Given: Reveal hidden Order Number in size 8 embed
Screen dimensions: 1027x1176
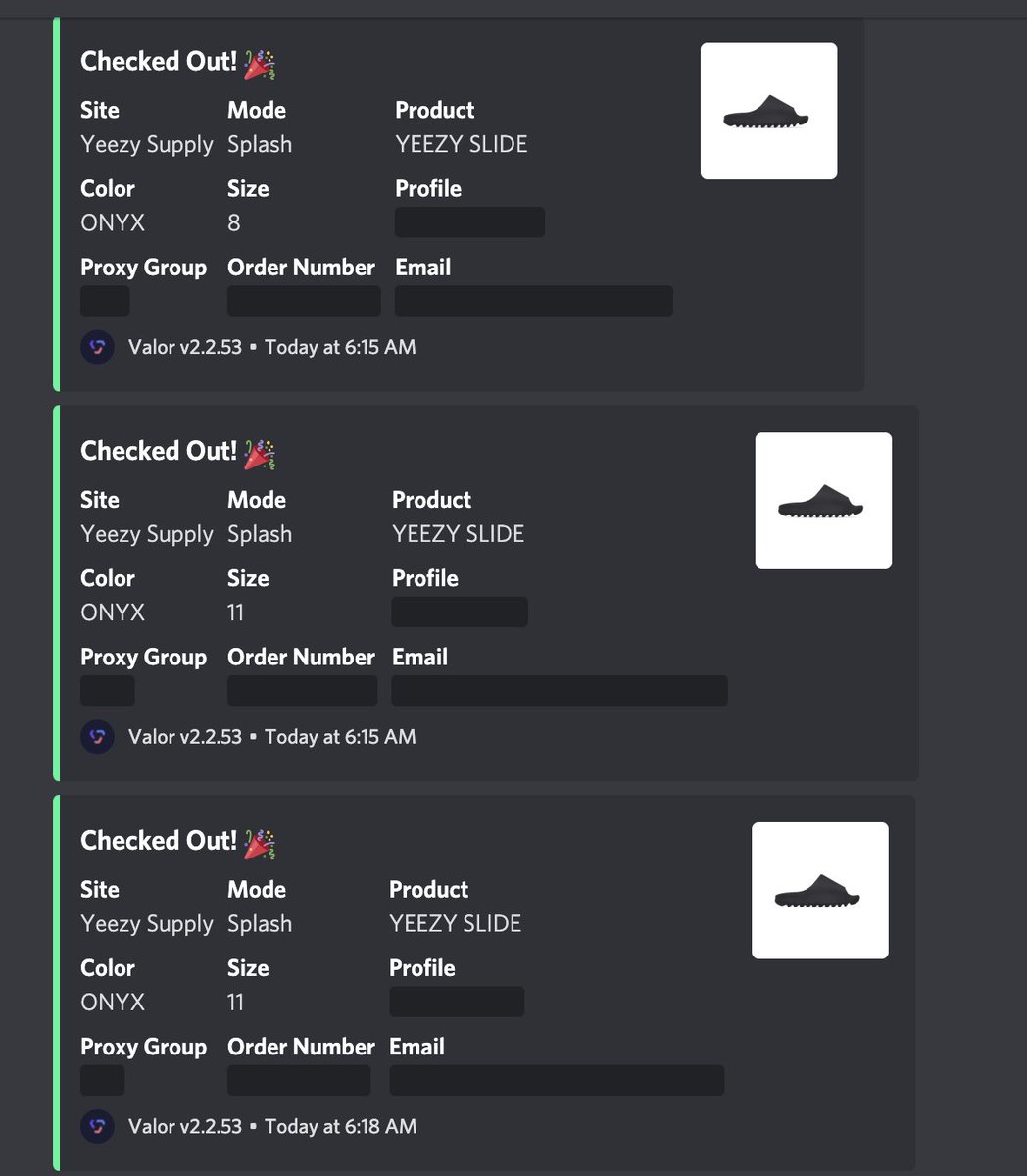Looking at the screenshot, I should (304, 301).
